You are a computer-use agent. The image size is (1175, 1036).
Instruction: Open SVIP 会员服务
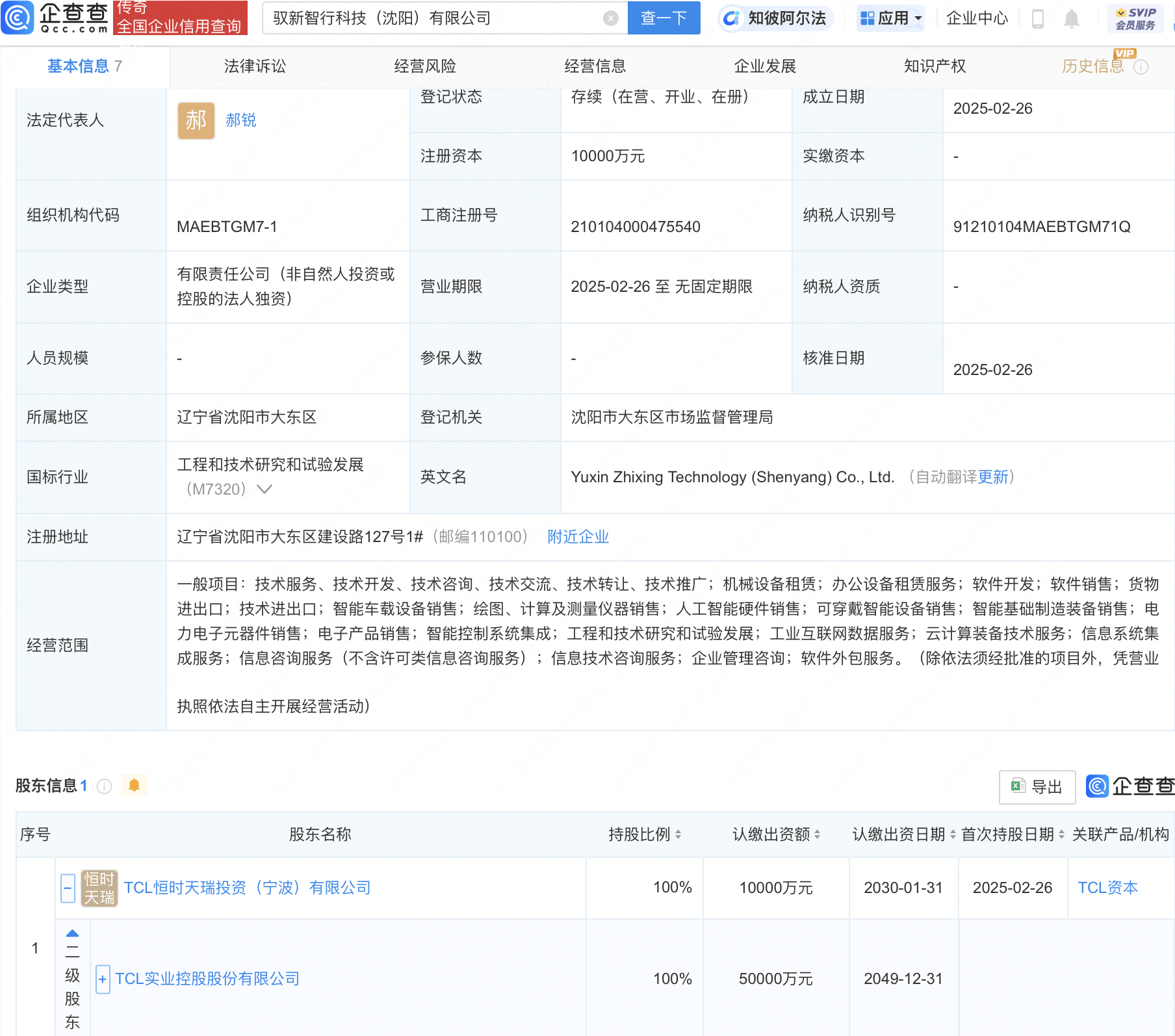(x=1135, y=18)
